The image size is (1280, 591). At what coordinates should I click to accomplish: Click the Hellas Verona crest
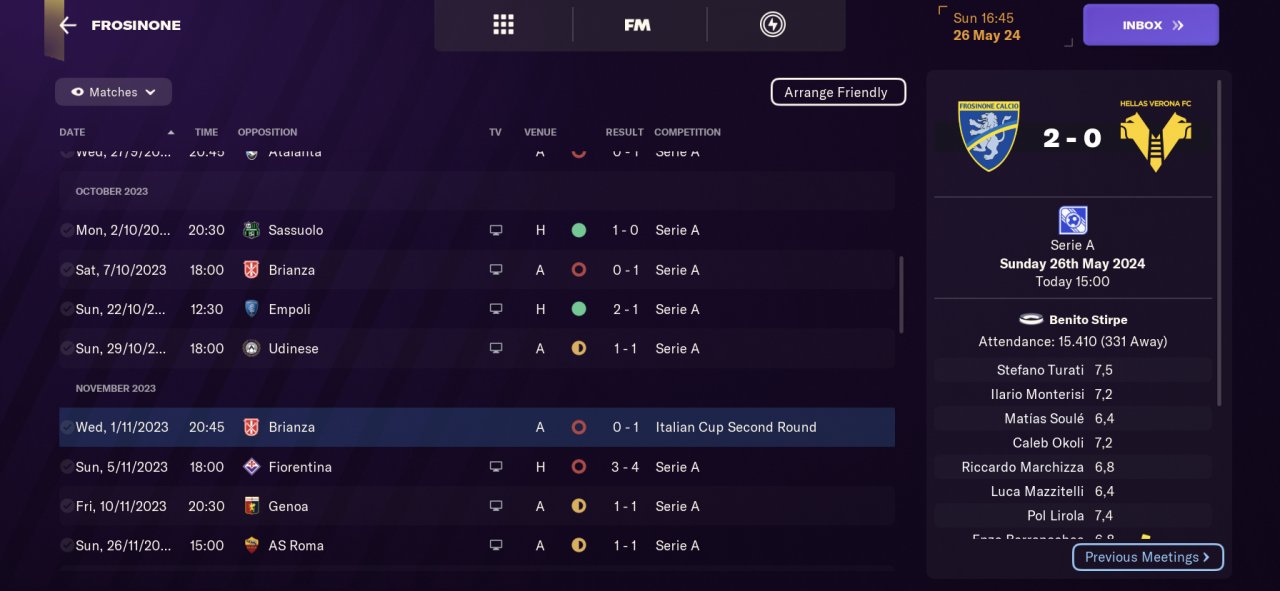[x=1156, y=136]
